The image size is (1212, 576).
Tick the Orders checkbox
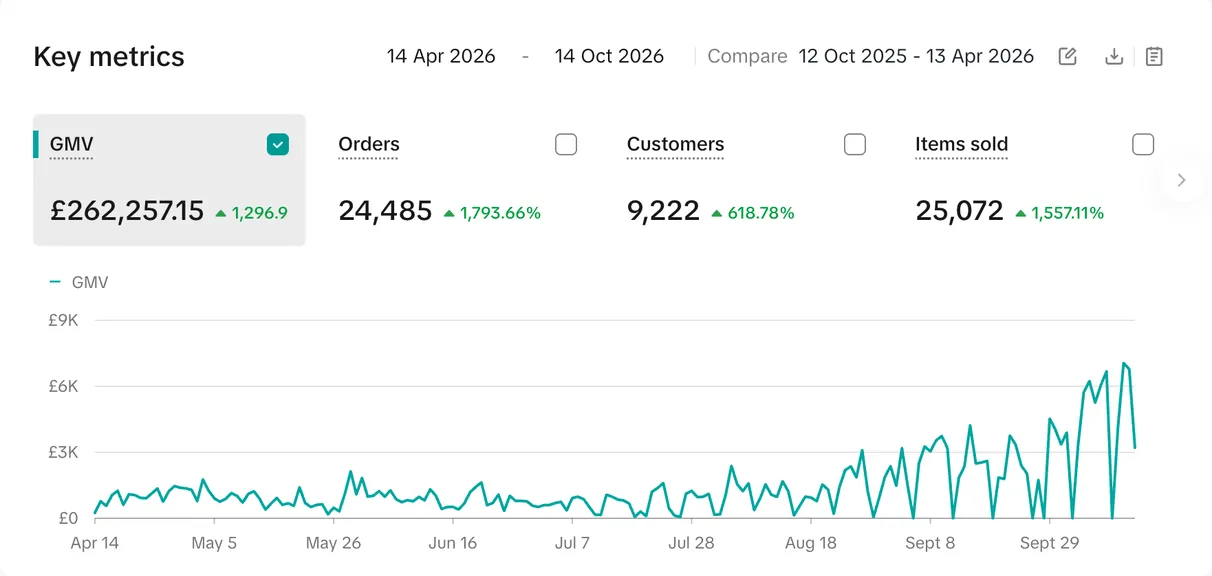[x=566, y=145]
